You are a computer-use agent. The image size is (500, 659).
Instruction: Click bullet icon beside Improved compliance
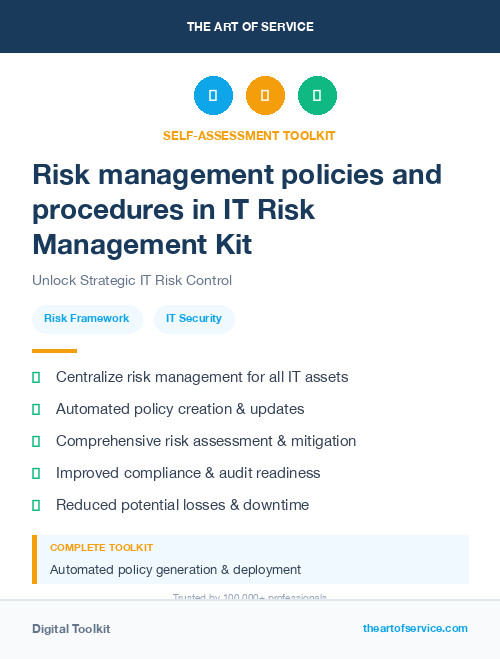click(36, 473)
